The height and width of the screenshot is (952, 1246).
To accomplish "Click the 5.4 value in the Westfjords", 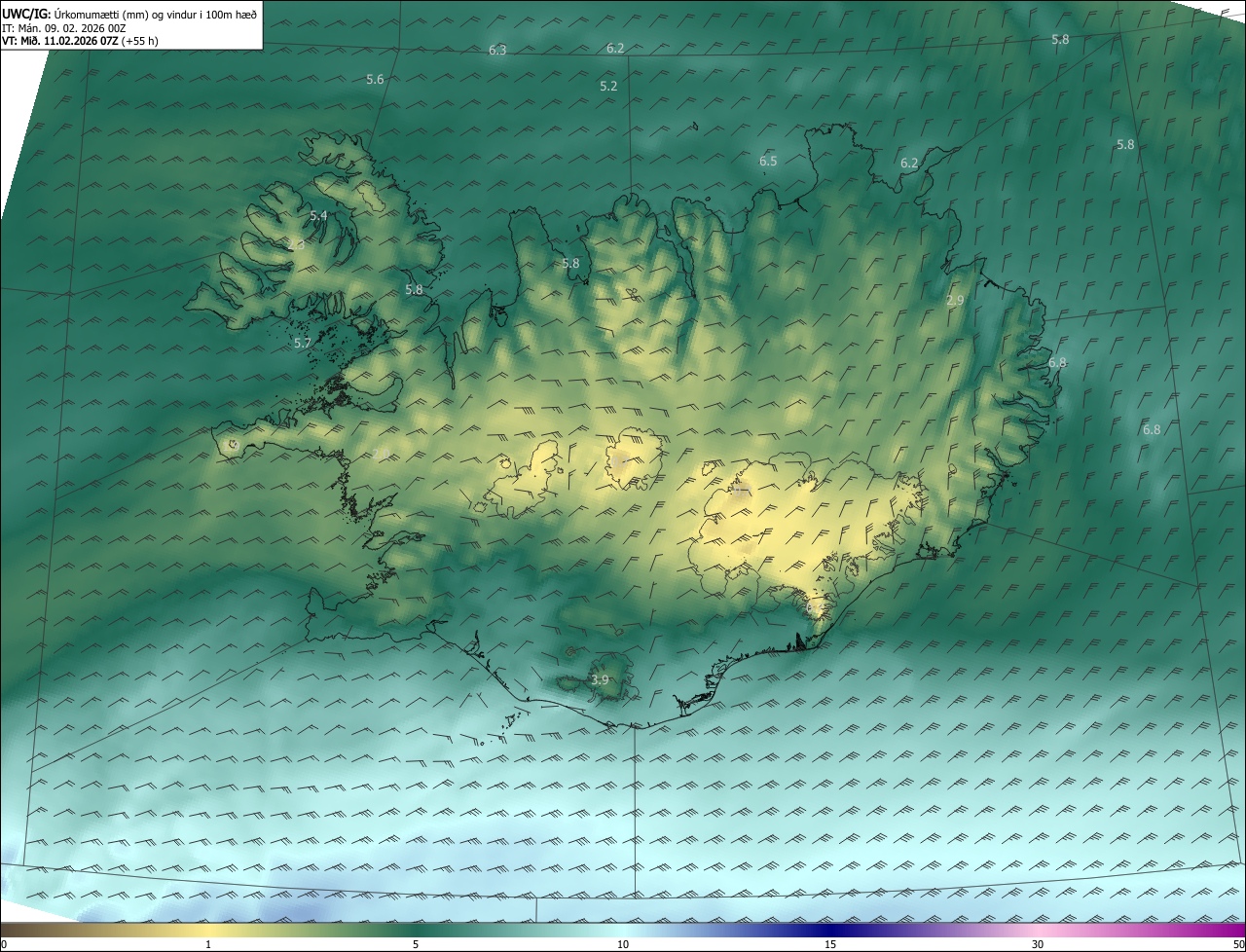I will tap(318, 215).
